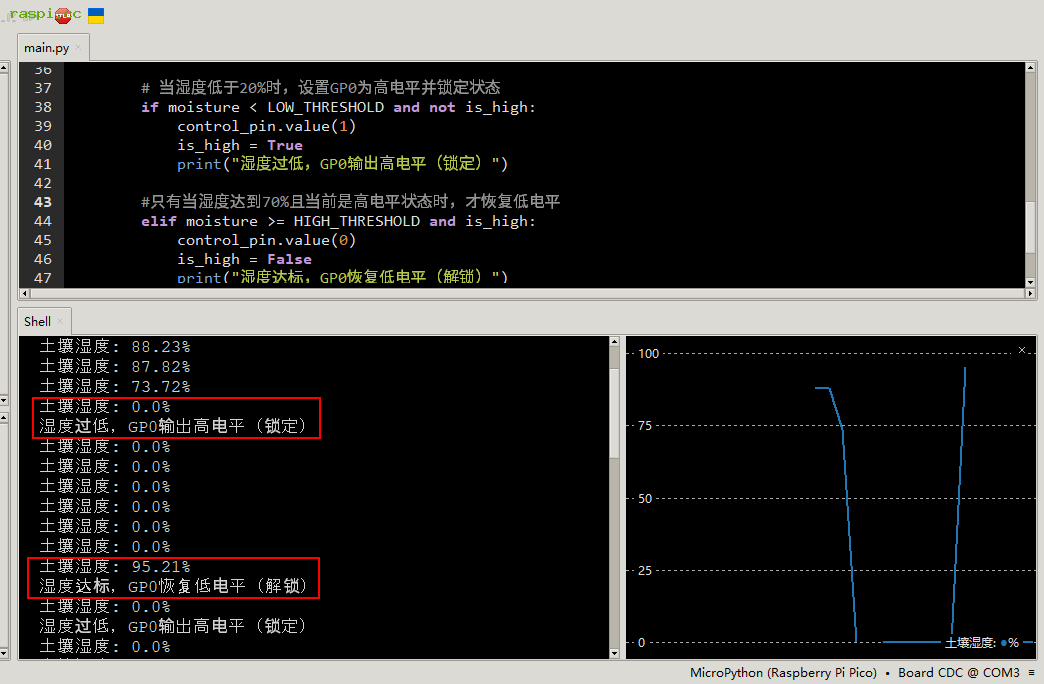Select the Shell tab
1044x684 pixels.
click(x=37, y=321)
